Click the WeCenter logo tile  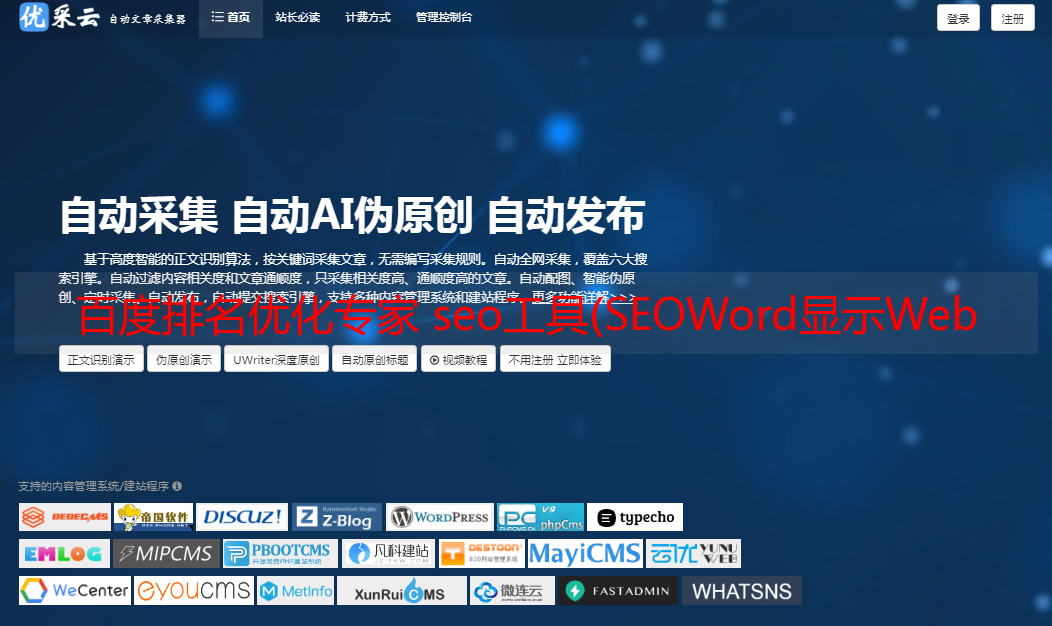[x=74, y=590]
